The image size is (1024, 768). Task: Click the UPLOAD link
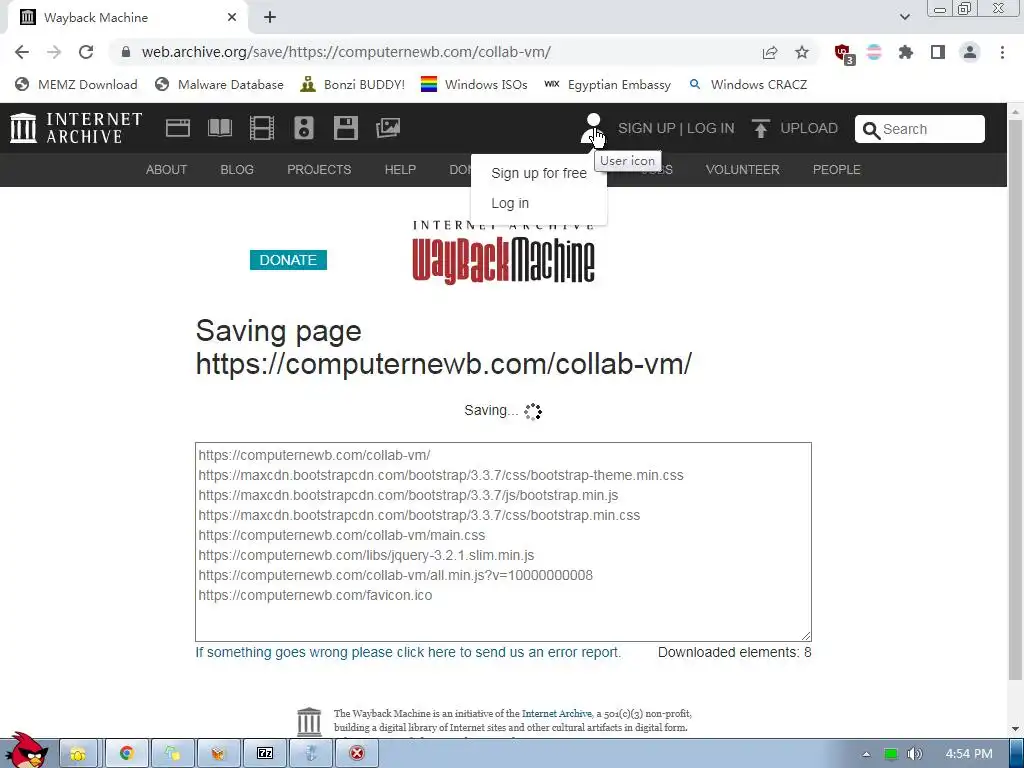pyautogui.click(x=809, y=128)
